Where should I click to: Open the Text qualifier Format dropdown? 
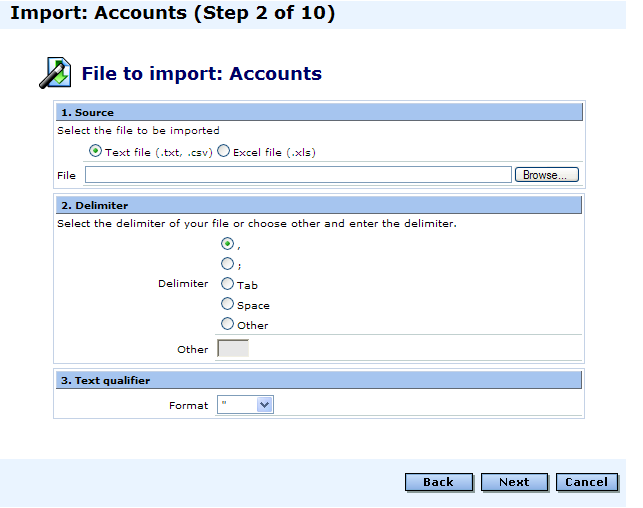(245, 405)
